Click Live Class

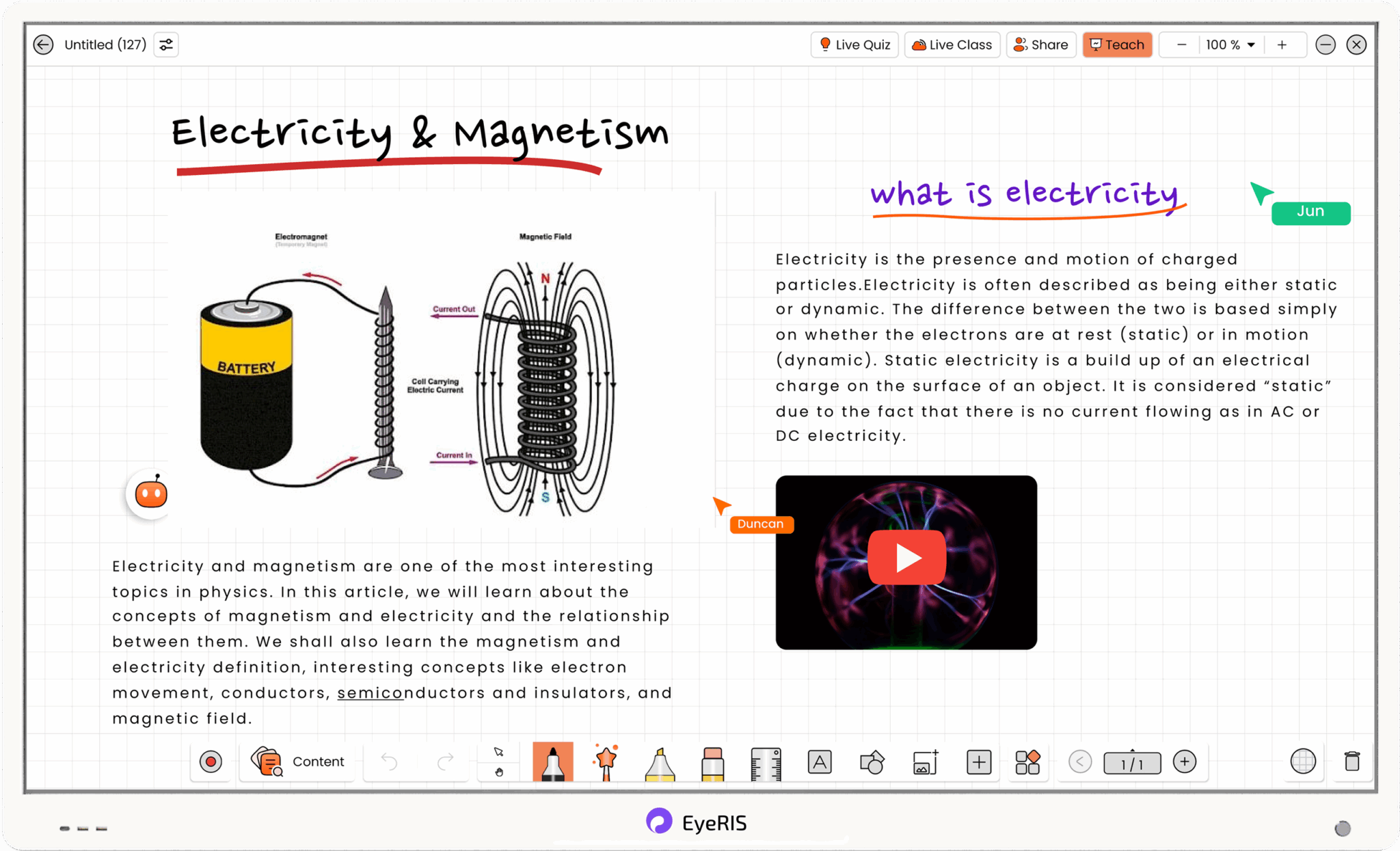(x=952, y=44)
